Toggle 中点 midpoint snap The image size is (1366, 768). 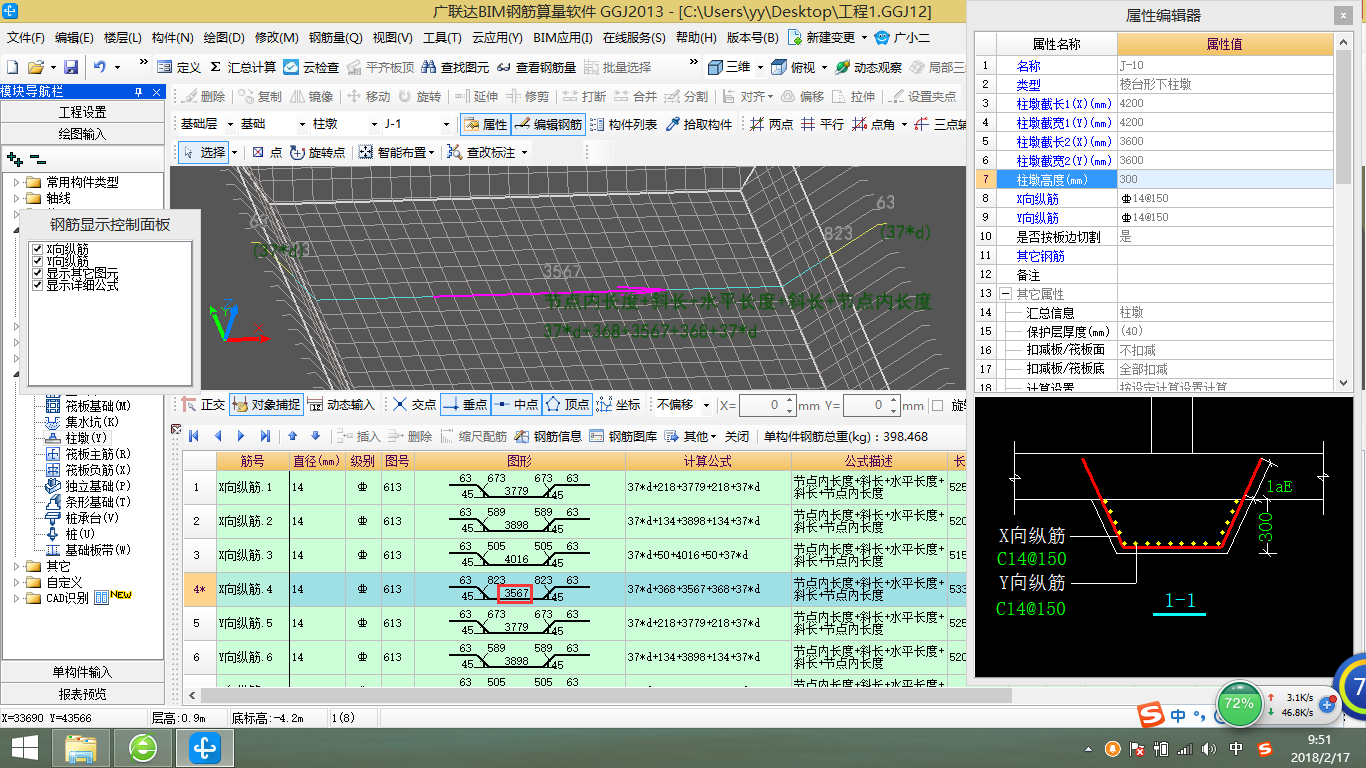(516, 405)
